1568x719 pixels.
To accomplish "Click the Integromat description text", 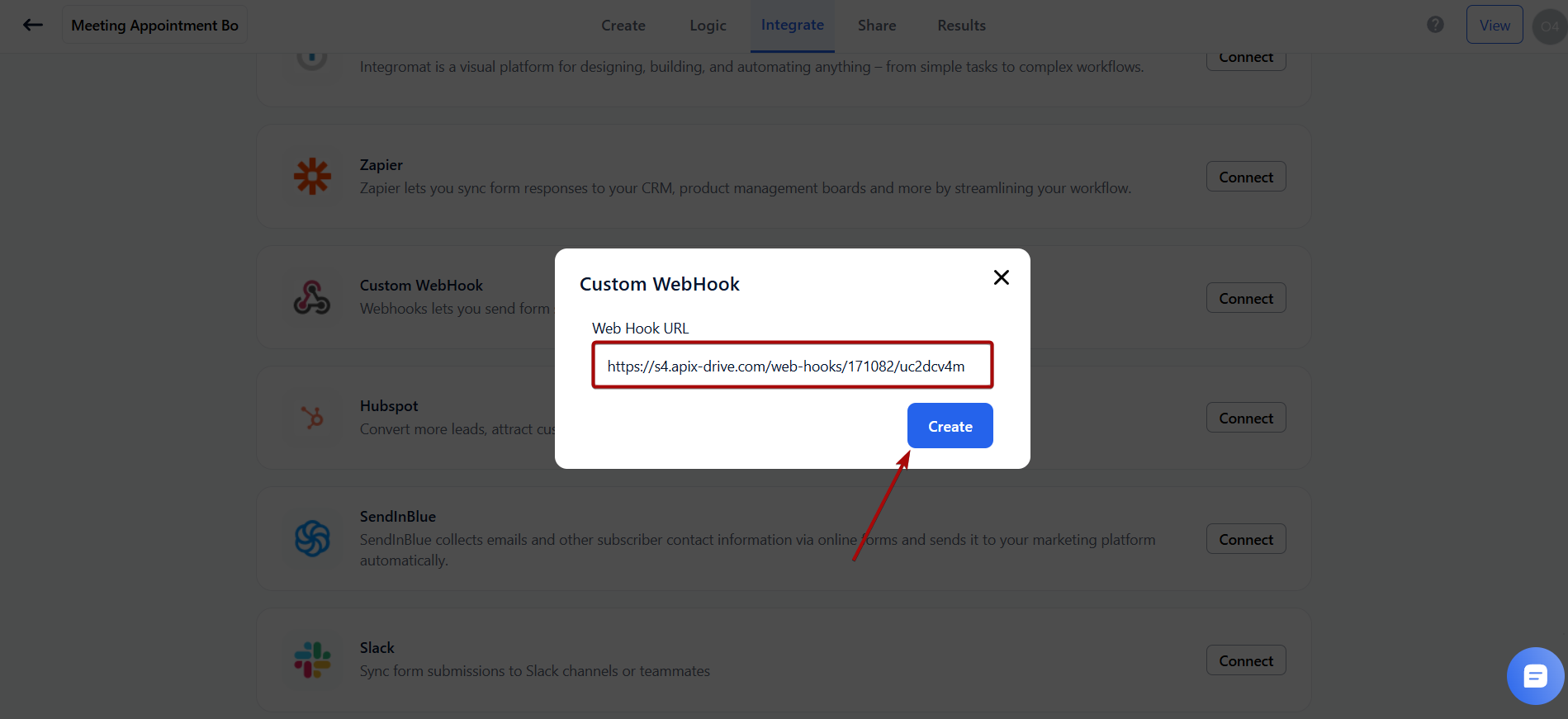I will click(752, 67).
